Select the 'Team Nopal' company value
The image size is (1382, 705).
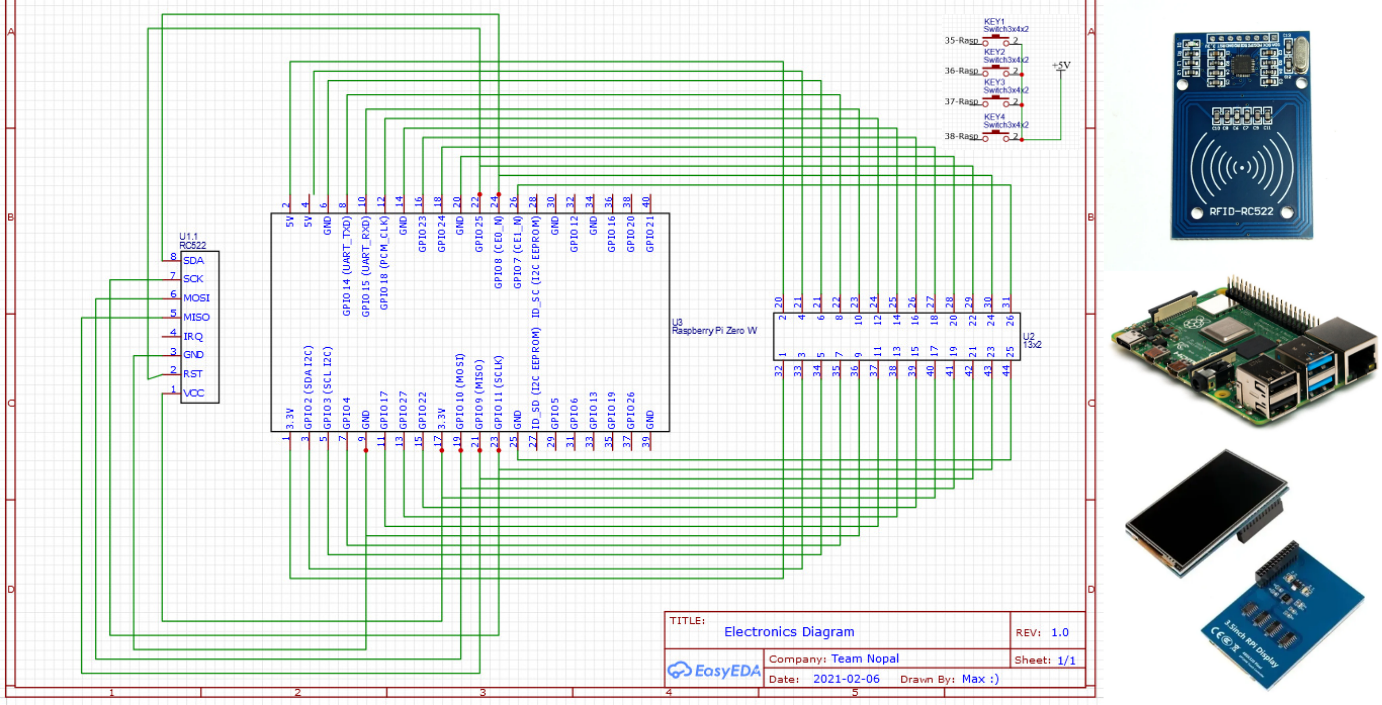coord(865,658)
